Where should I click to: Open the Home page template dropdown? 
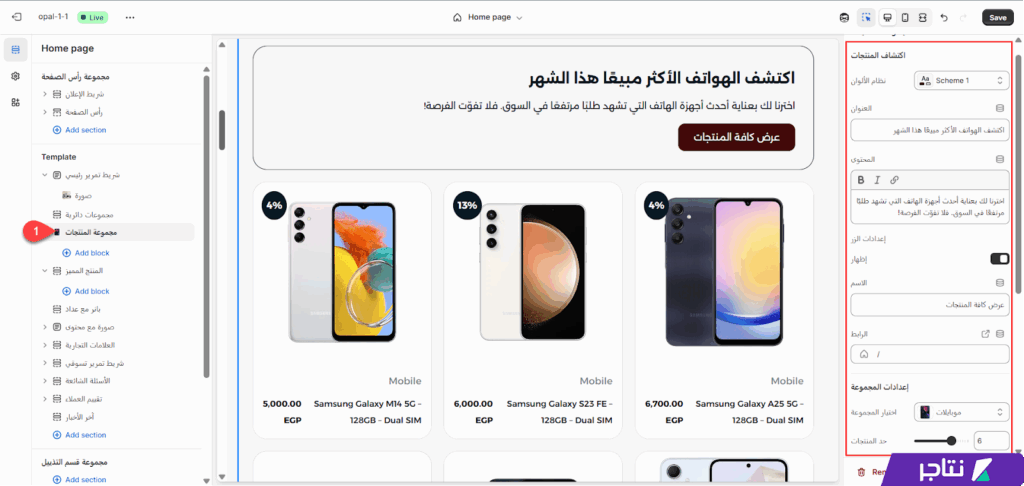click(488, 18)
